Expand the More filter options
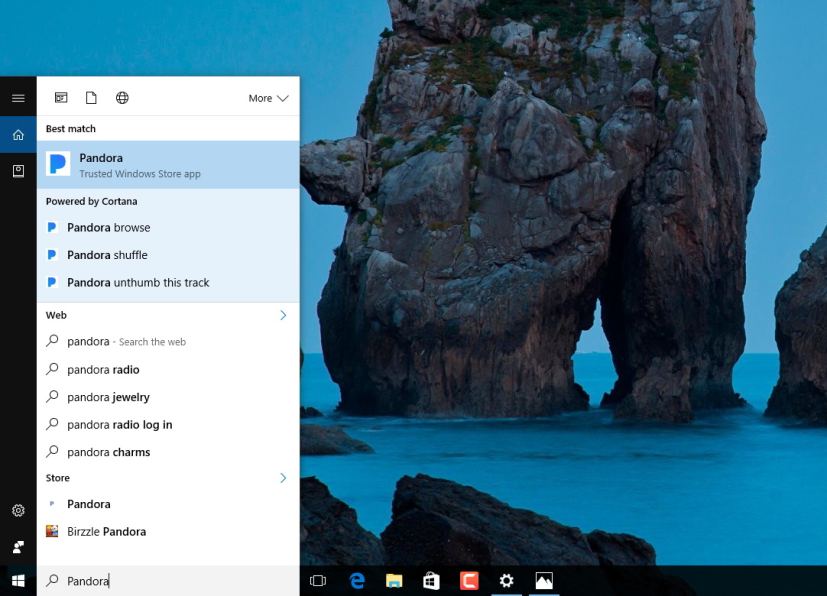The height and width of the screenshot is (596, 827). click(x=267, y=97)
